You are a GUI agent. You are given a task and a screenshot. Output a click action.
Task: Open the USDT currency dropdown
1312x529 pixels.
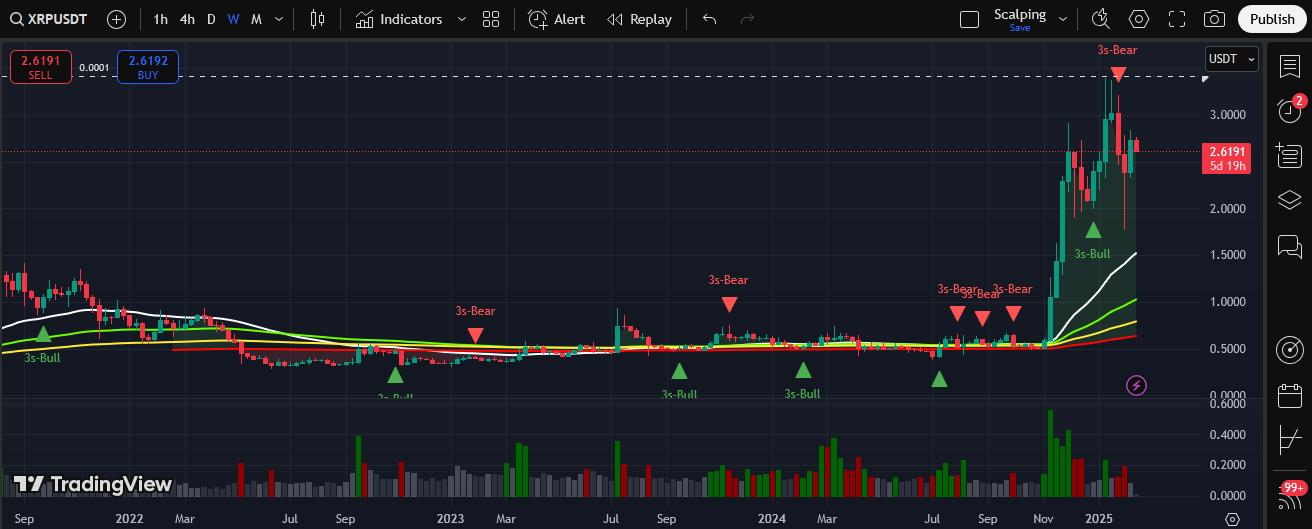[1232, 59]
